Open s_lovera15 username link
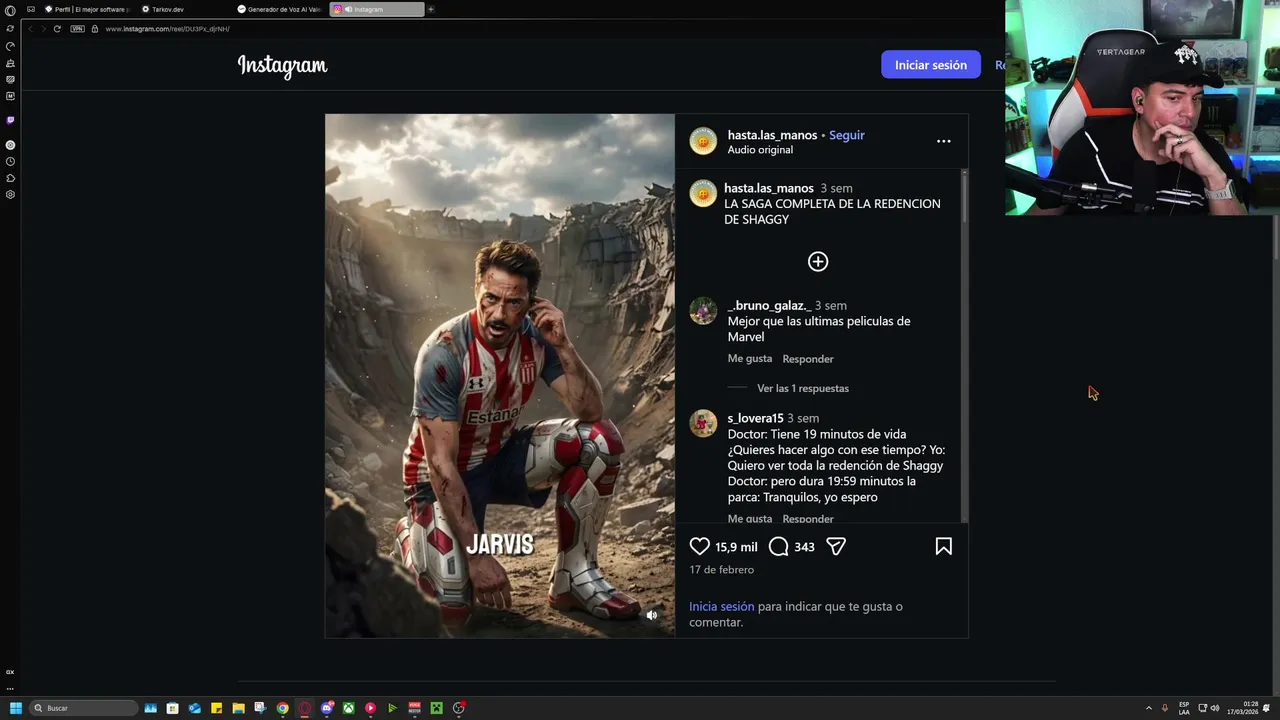Viewport: 1280px width, 720px height. pyautogui.click(x=755, y=418)
